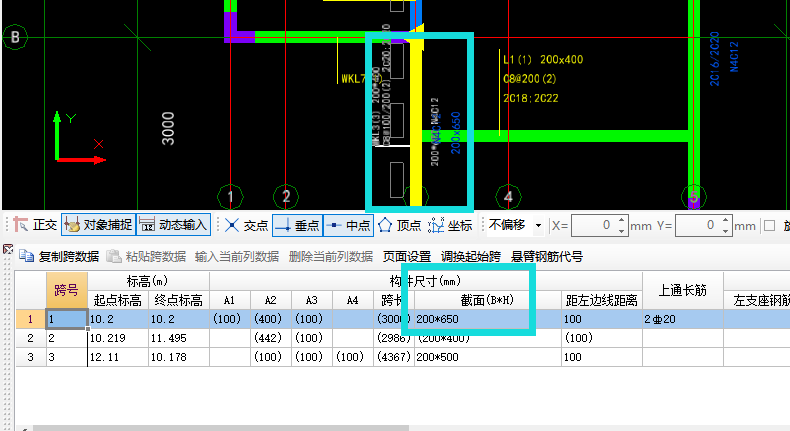Click the (400) A2 cell in row 1
This screenshot has width=790, height=431.
click(271, 319)
